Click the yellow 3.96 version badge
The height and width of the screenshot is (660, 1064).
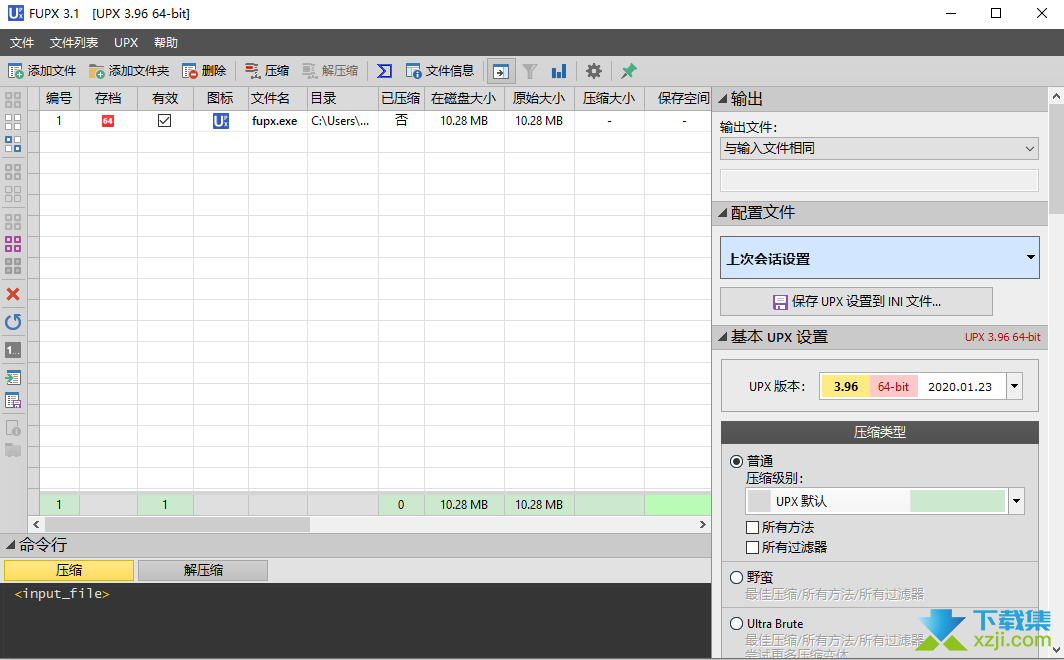pos(846,387)
